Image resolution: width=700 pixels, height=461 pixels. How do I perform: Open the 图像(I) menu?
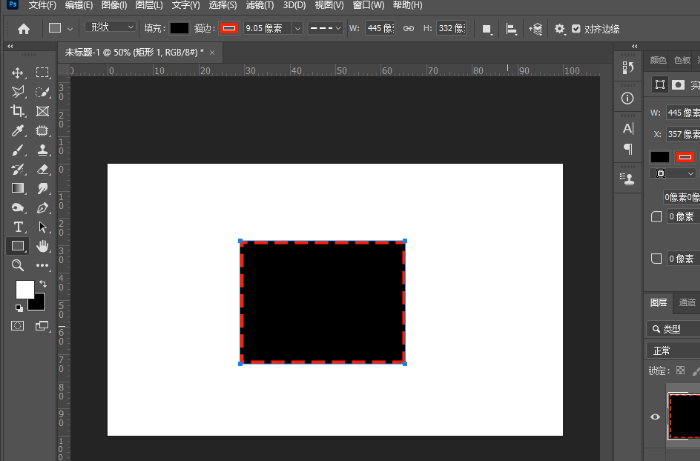(x=114, y=5)
